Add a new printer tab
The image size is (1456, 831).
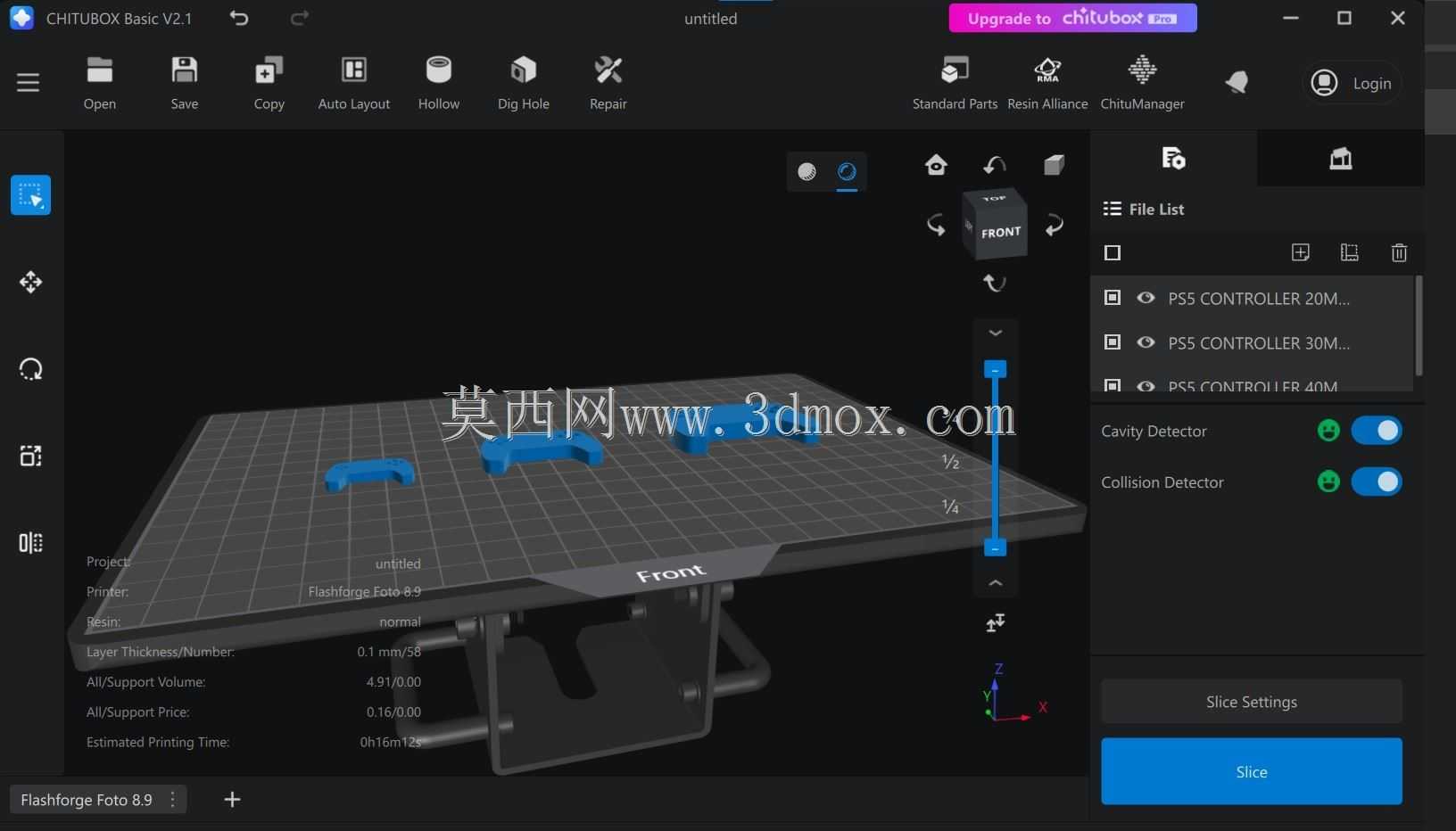232,800
